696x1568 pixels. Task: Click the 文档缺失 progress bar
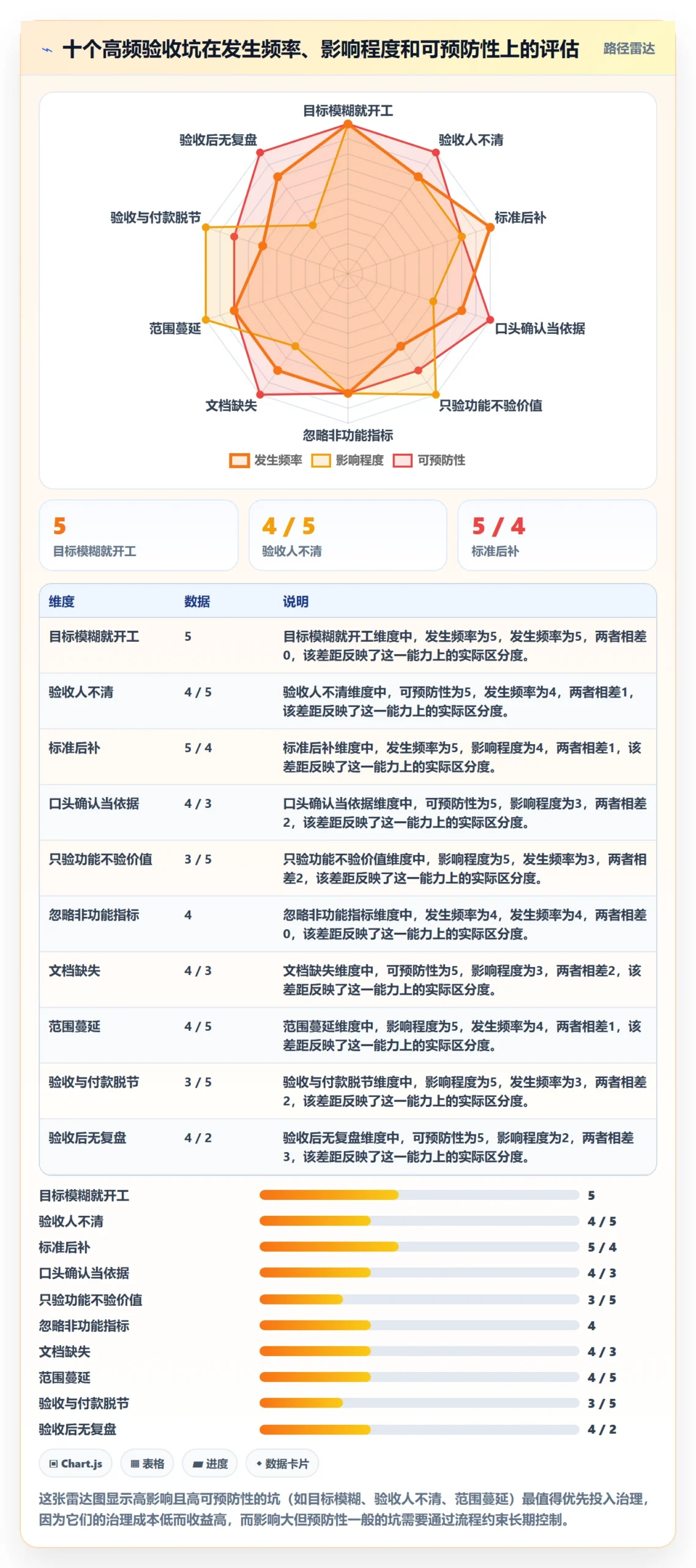419,1351
